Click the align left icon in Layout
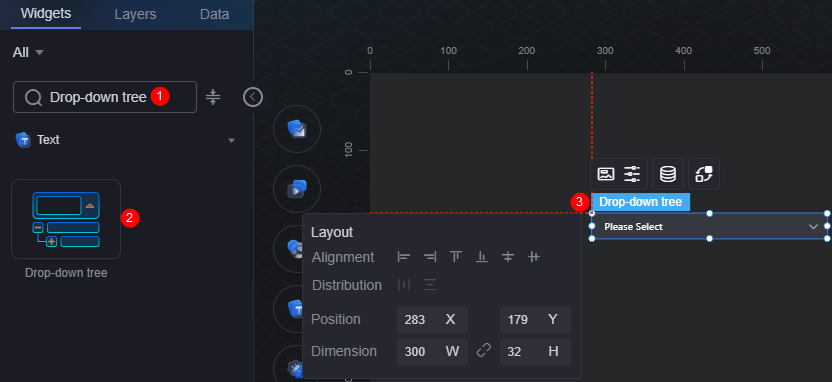 [404, 257]
